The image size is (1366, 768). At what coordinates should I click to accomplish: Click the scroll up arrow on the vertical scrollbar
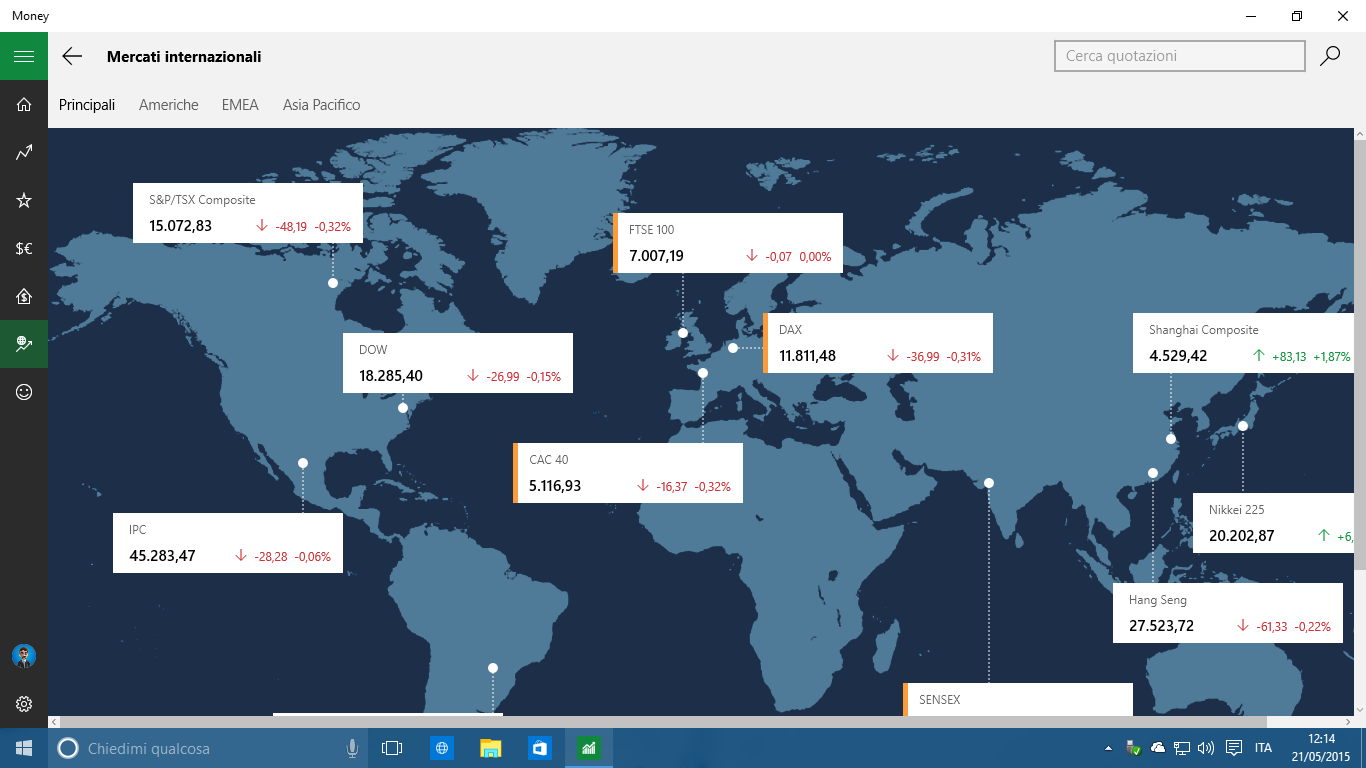[1360, 134]
